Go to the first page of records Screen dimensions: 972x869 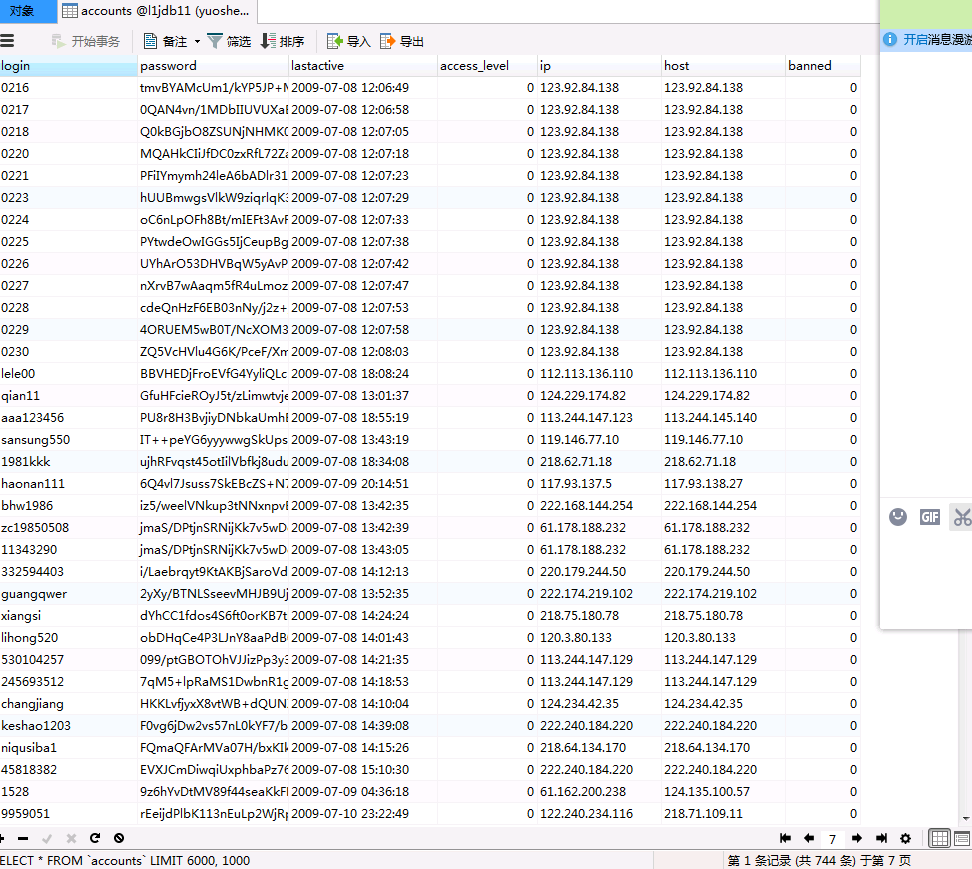pos(785,838)
